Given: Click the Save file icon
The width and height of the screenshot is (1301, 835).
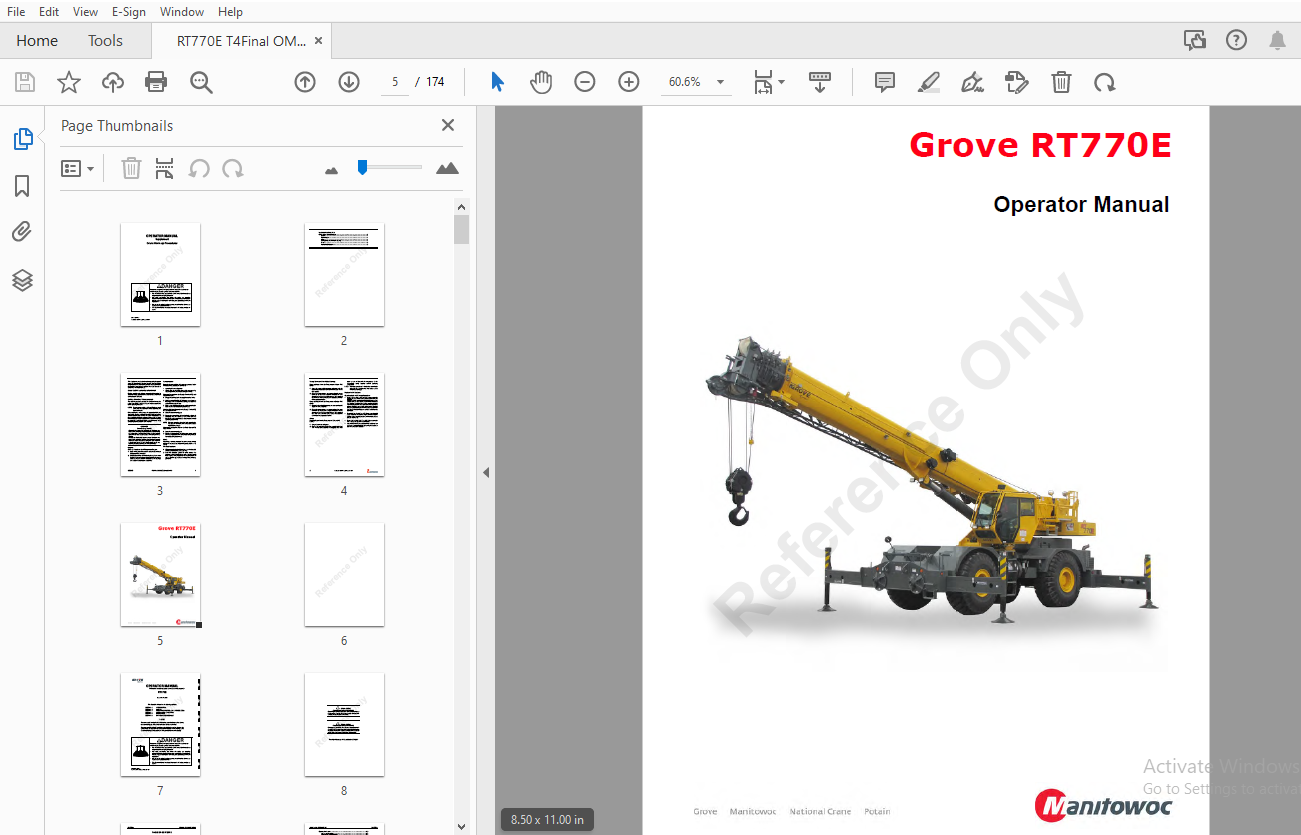Looking at the screenshot, I should tap(25, 82).
